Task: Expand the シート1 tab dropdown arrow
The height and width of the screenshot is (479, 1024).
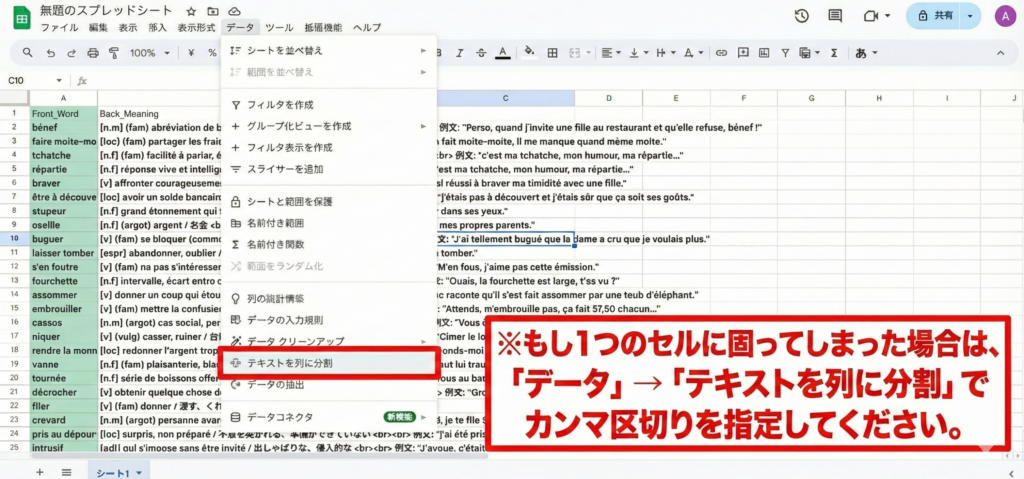Action: (x=139, y=471)
